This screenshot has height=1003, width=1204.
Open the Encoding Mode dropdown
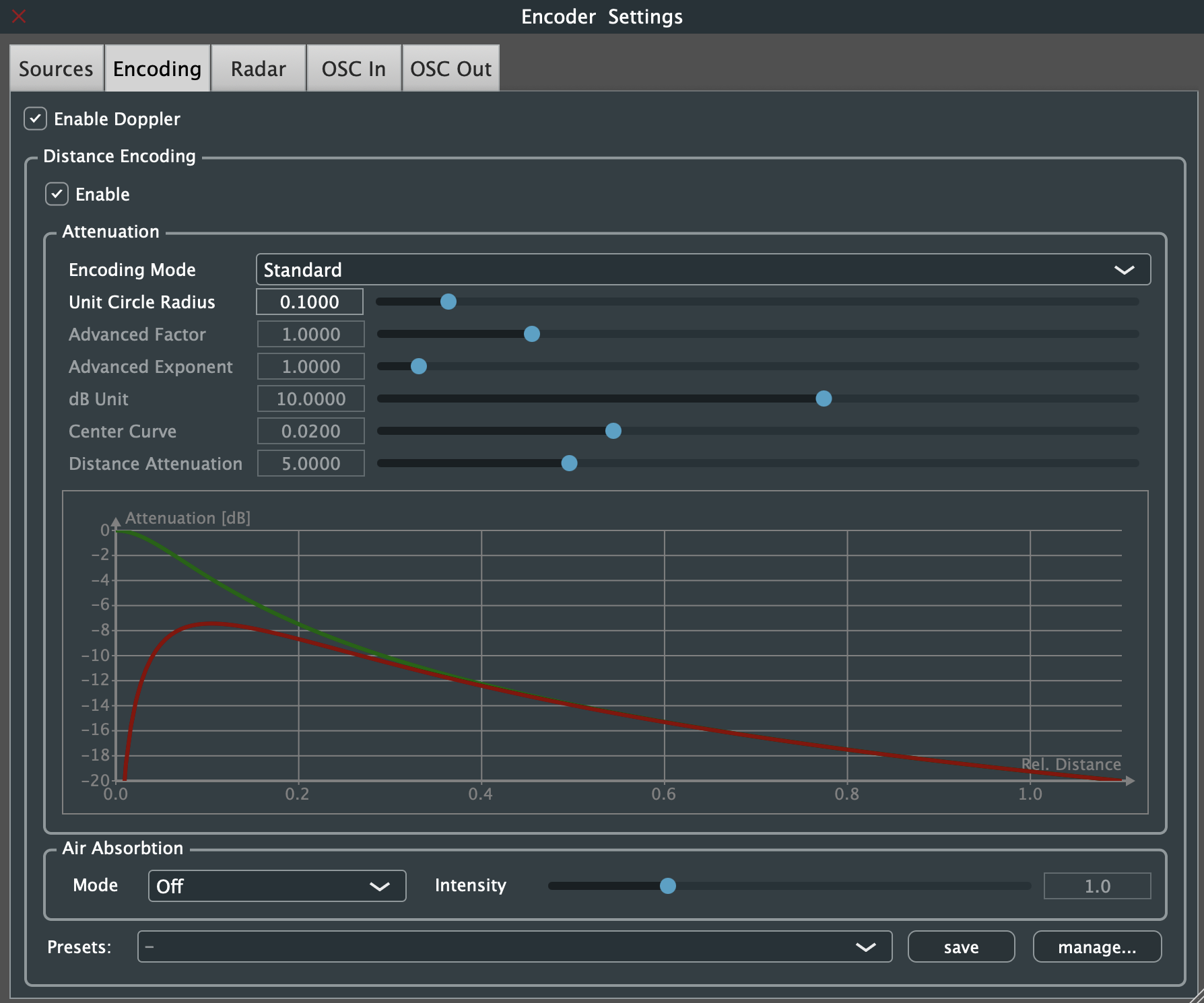click(x=702, y=269)
